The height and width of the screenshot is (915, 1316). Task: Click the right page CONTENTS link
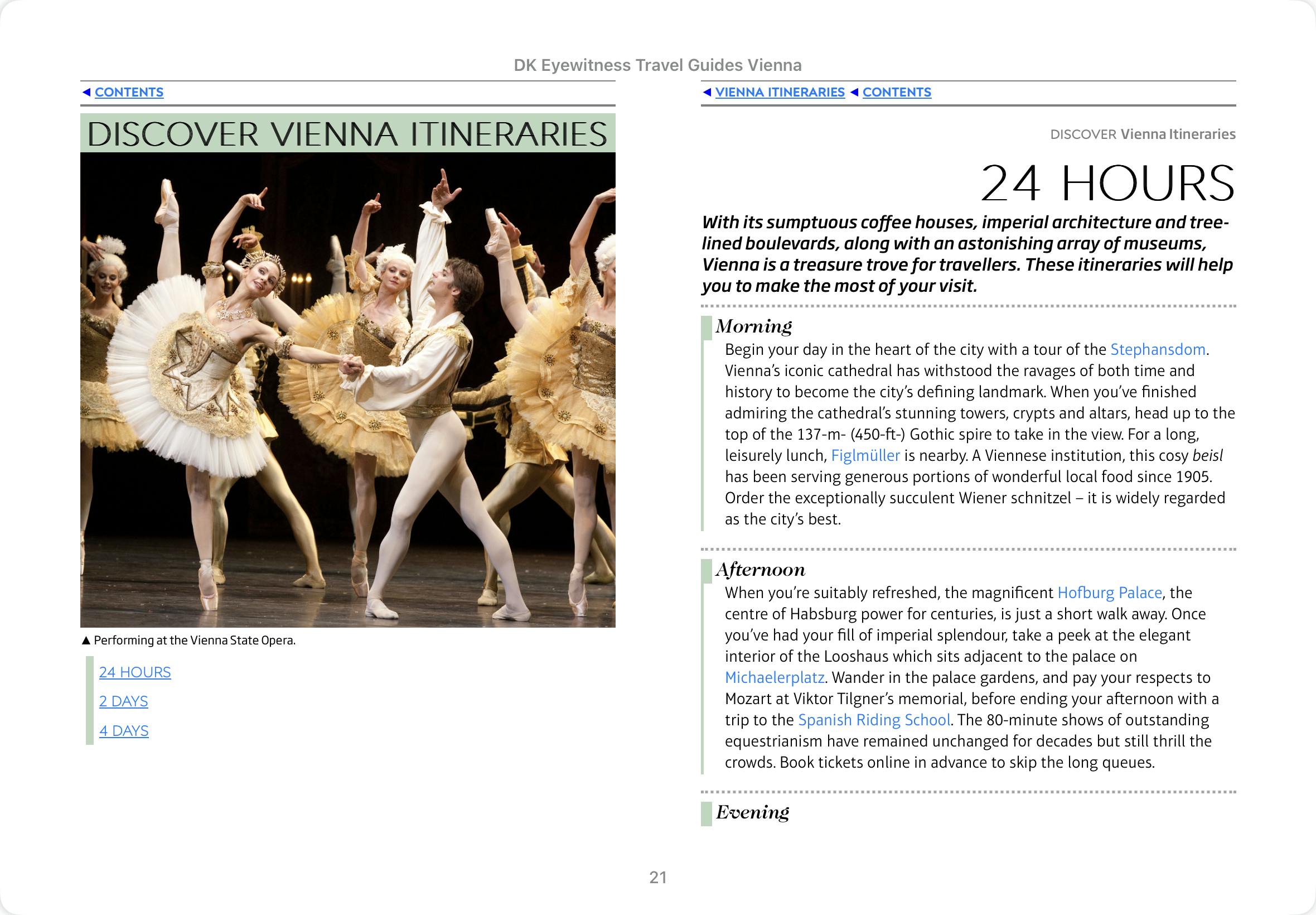click(x=897, y=92)
